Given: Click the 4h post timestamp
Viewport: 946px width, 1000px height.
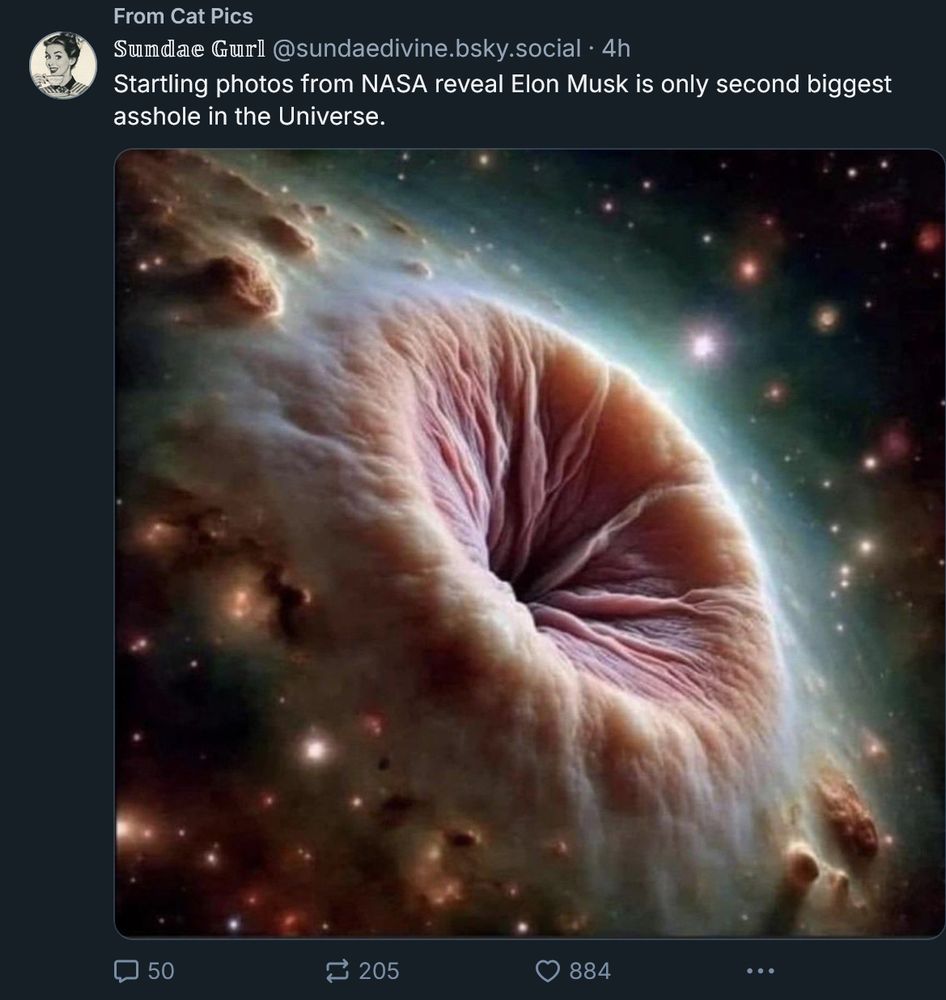Looking at the screenshot, I should point(616,48).
